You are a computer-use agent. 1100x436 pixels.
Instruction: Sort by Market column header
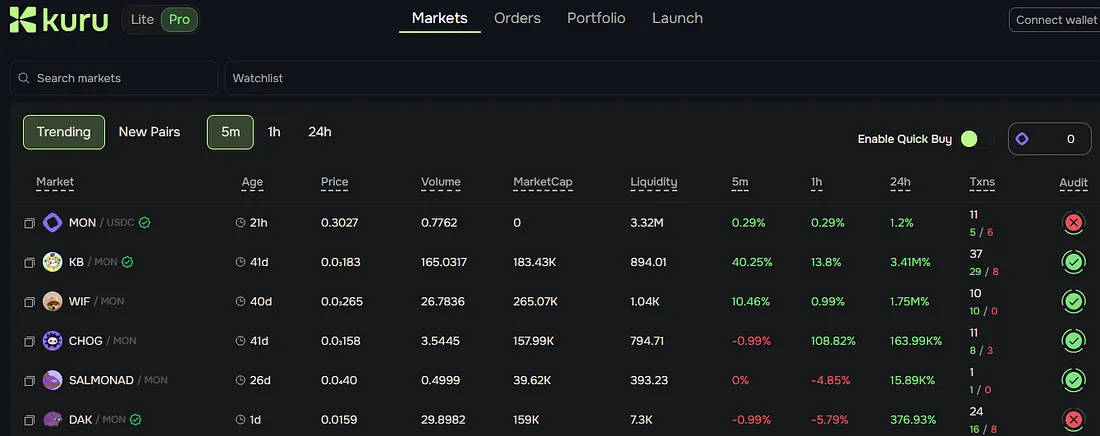(55, 182)
